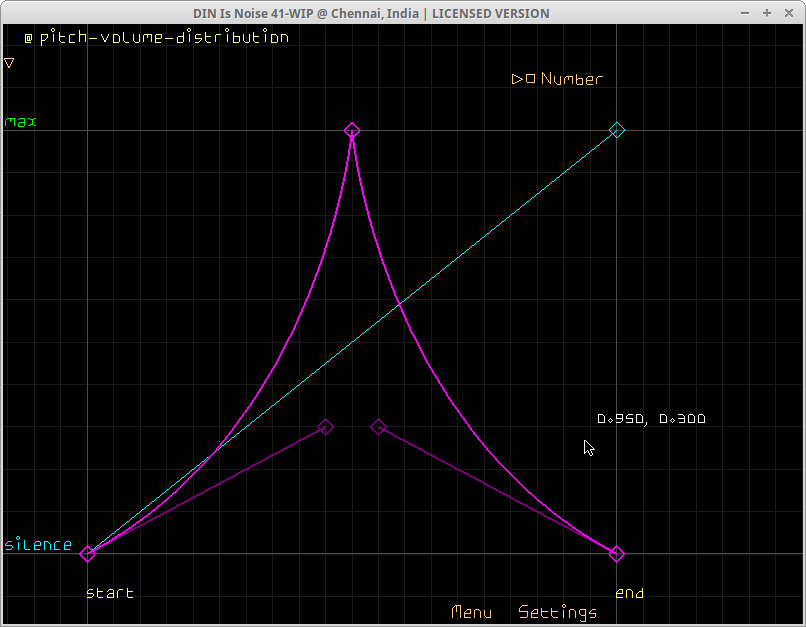The height and width of the screenshot is (627, 806).
Task: Grab the left purple tangent handle
Action: pyautogui.click(x=325, y=427)
